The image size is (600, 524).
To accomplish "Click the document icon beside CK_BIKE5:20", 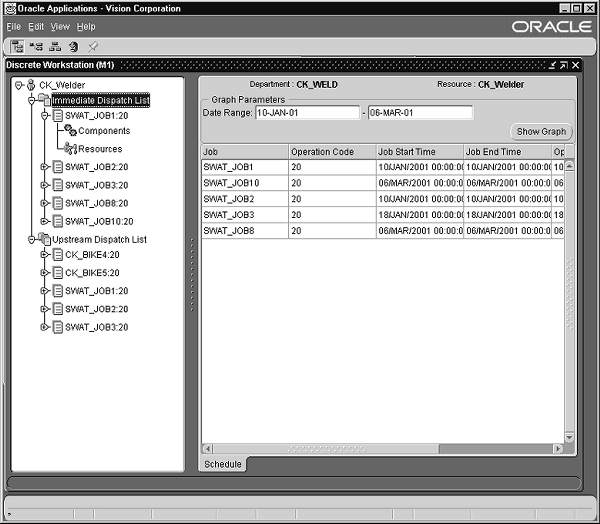I will coord(58,273).
